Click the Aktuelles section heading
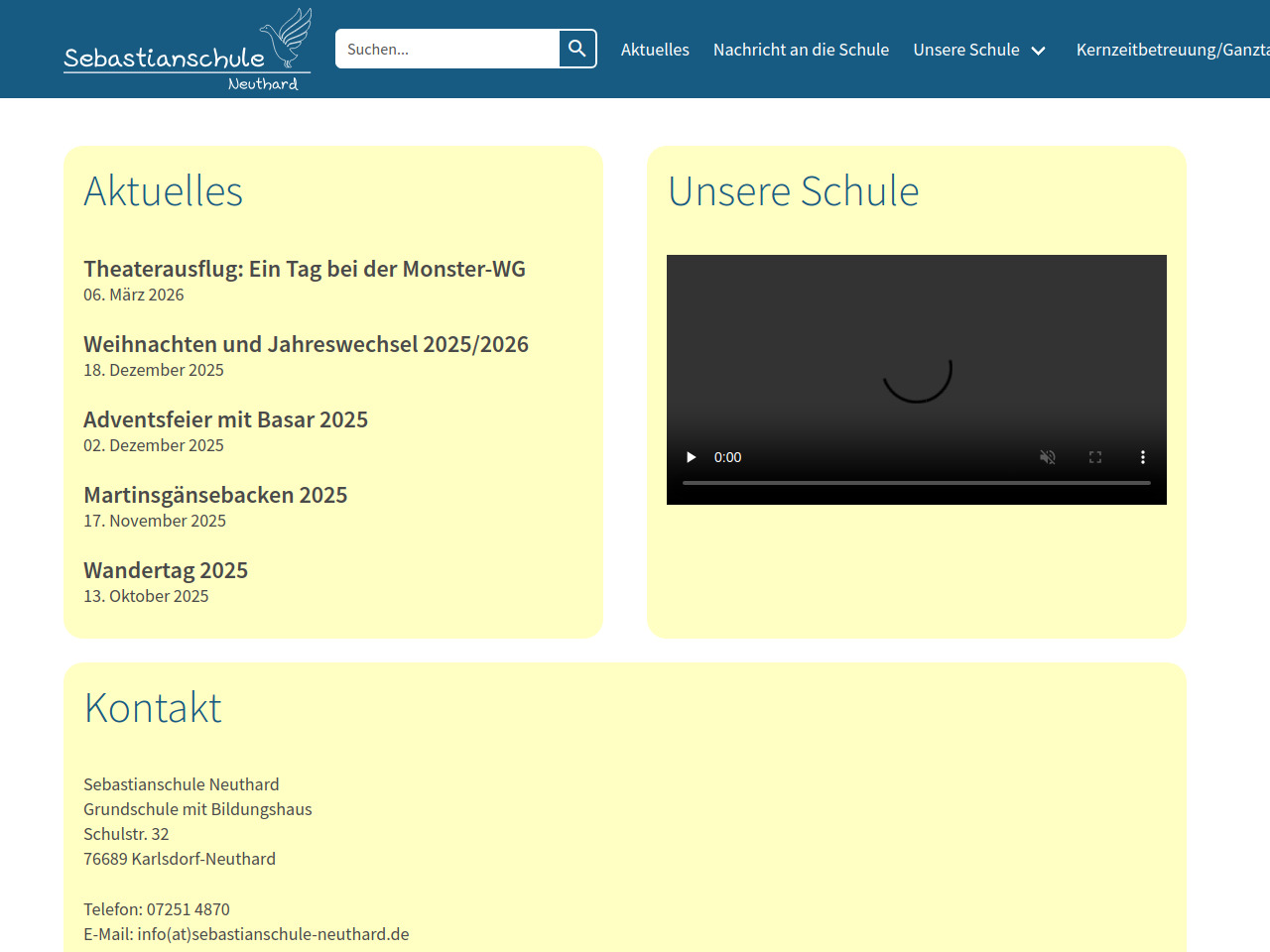Screen dimensions: 1270x952 (x=164, y=191)
